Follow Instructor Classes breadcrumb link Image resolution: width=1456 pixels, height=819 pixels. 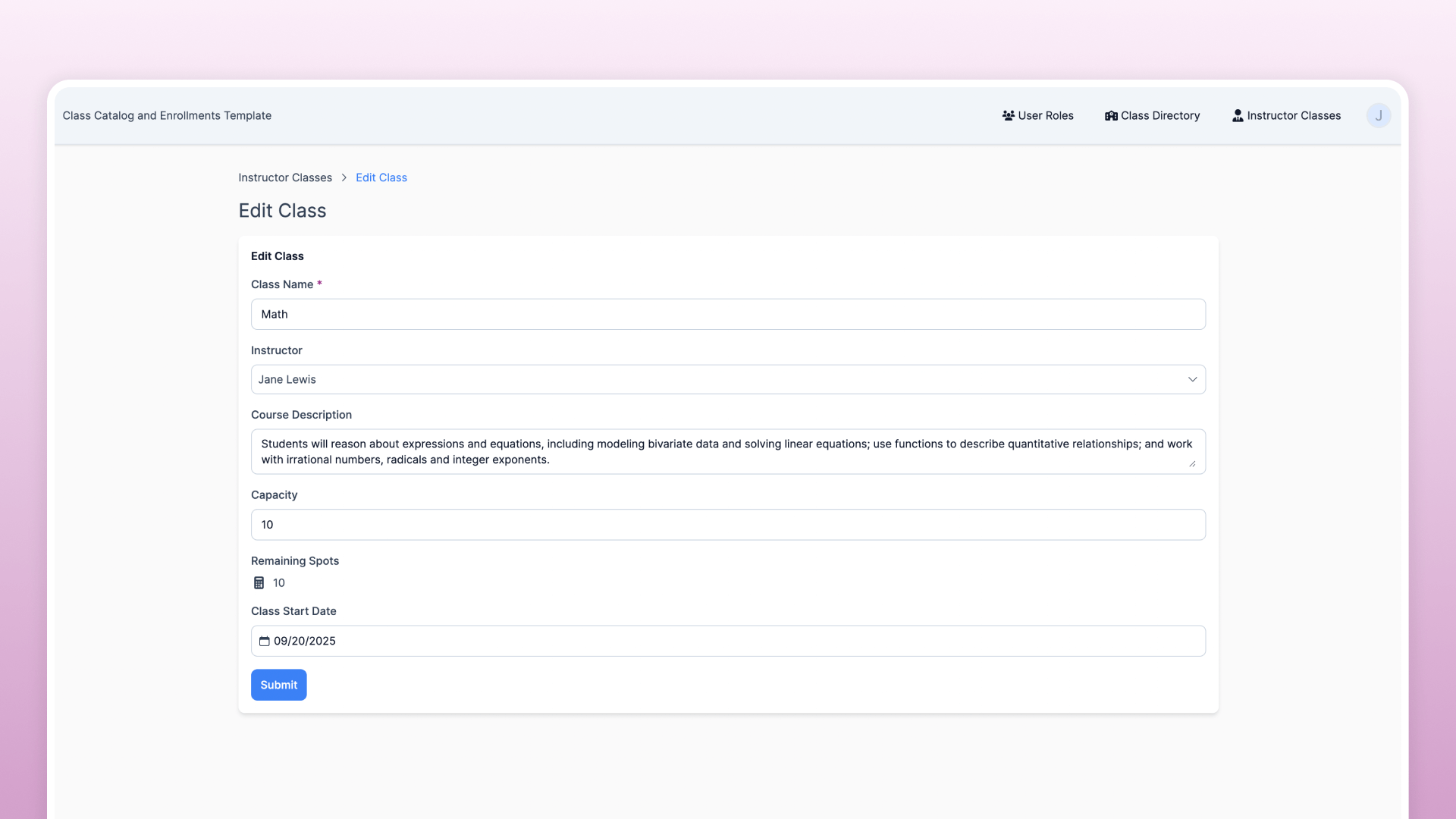pyautogui.click(x=285, y=177)
